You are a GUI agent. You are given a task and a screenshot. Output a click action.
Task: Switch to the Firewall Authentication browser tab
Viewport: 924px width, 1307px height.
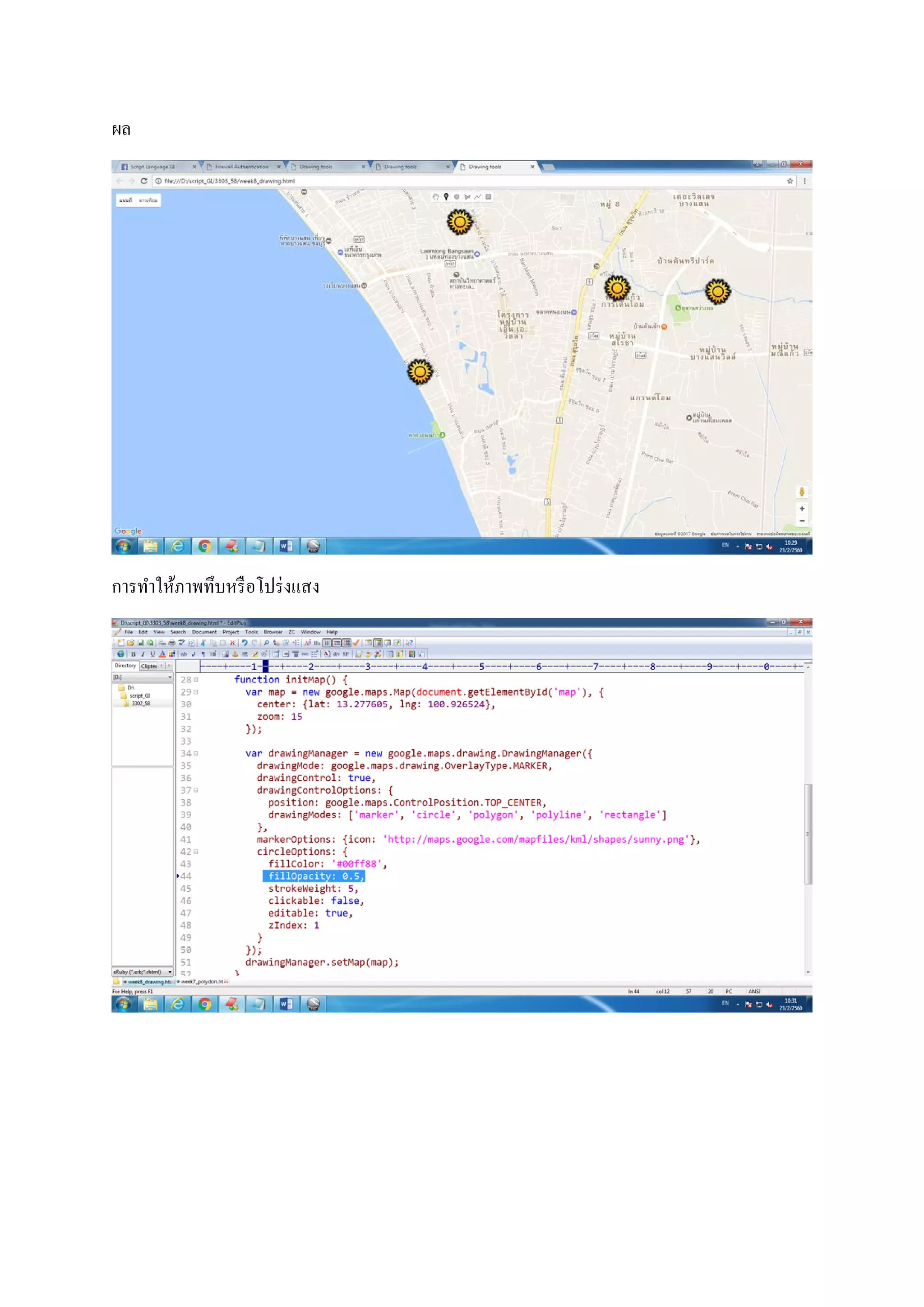241,167
